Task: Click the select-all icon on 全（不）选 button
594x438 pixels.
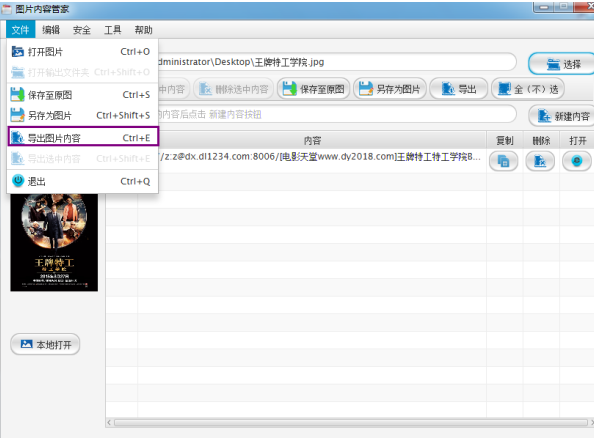Action: [x=504, y=89]
